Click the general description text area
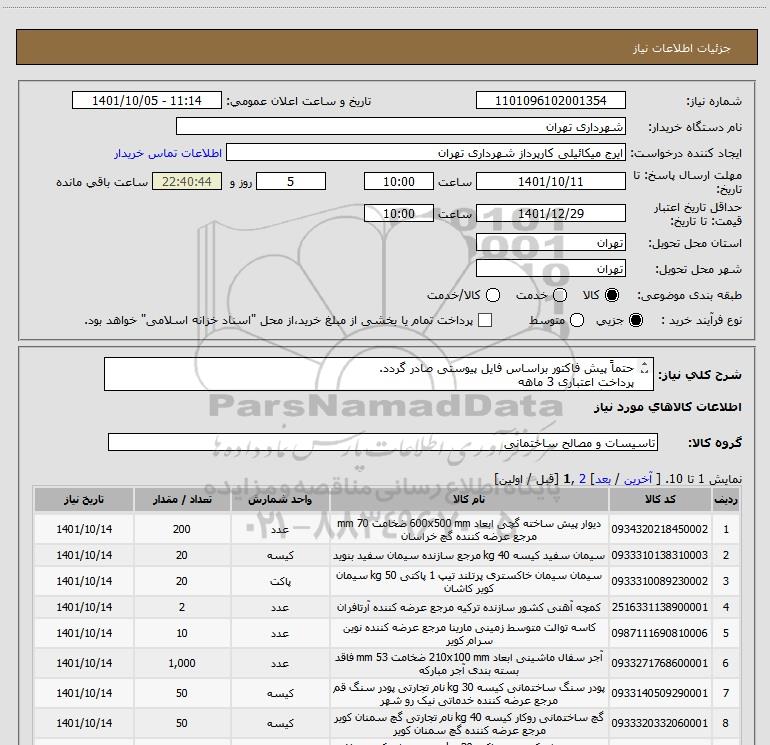The image size is (770, 745). (x=379, y=374)
